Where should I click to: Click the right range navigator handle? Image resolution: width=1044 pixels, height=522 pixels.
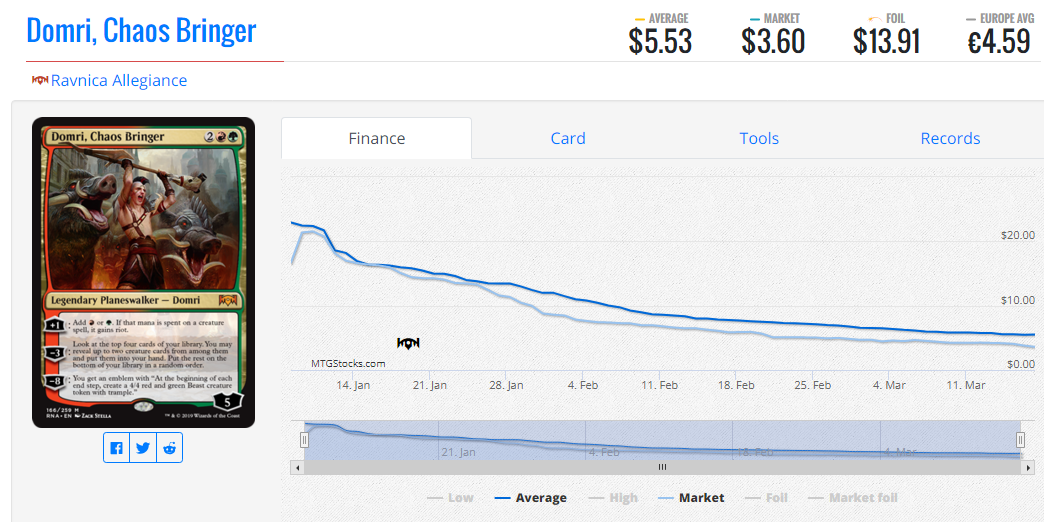[x=1021, y=439]
